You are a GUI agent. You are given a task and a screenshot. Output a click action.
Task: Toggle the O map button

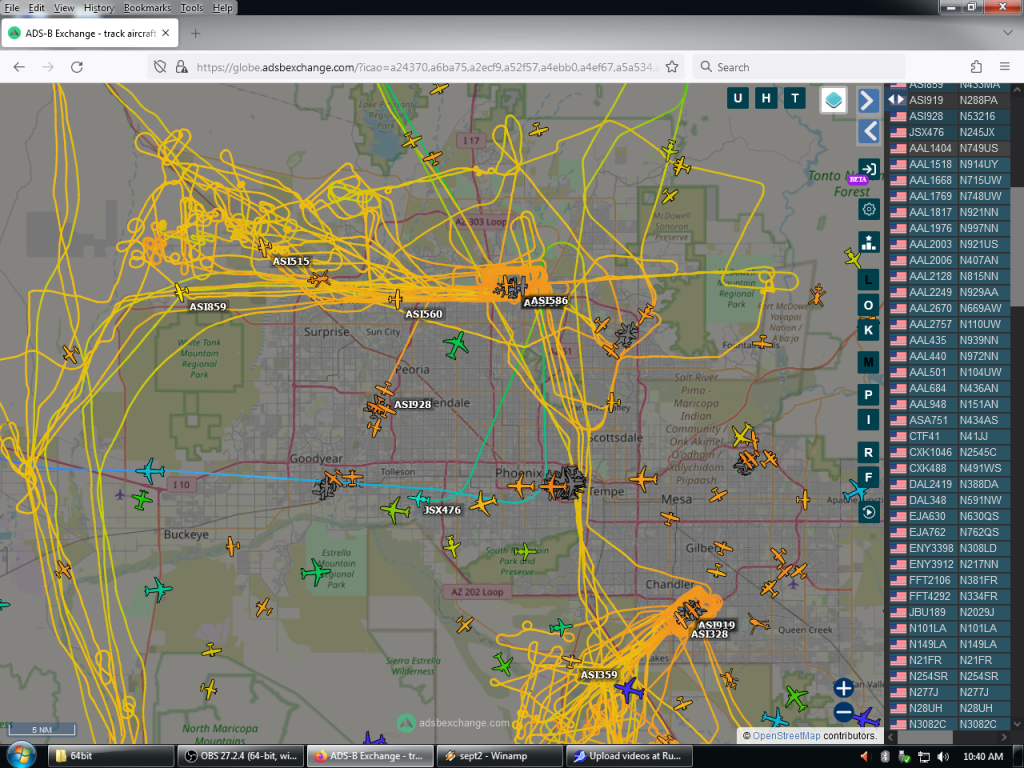(x=868, y=305)
